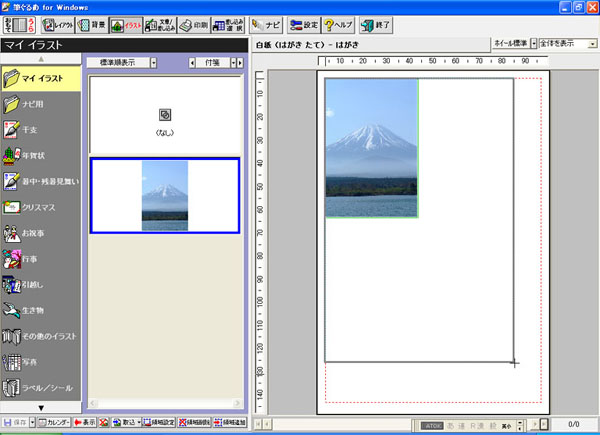Choose the クリスマス illustration category

38,207
